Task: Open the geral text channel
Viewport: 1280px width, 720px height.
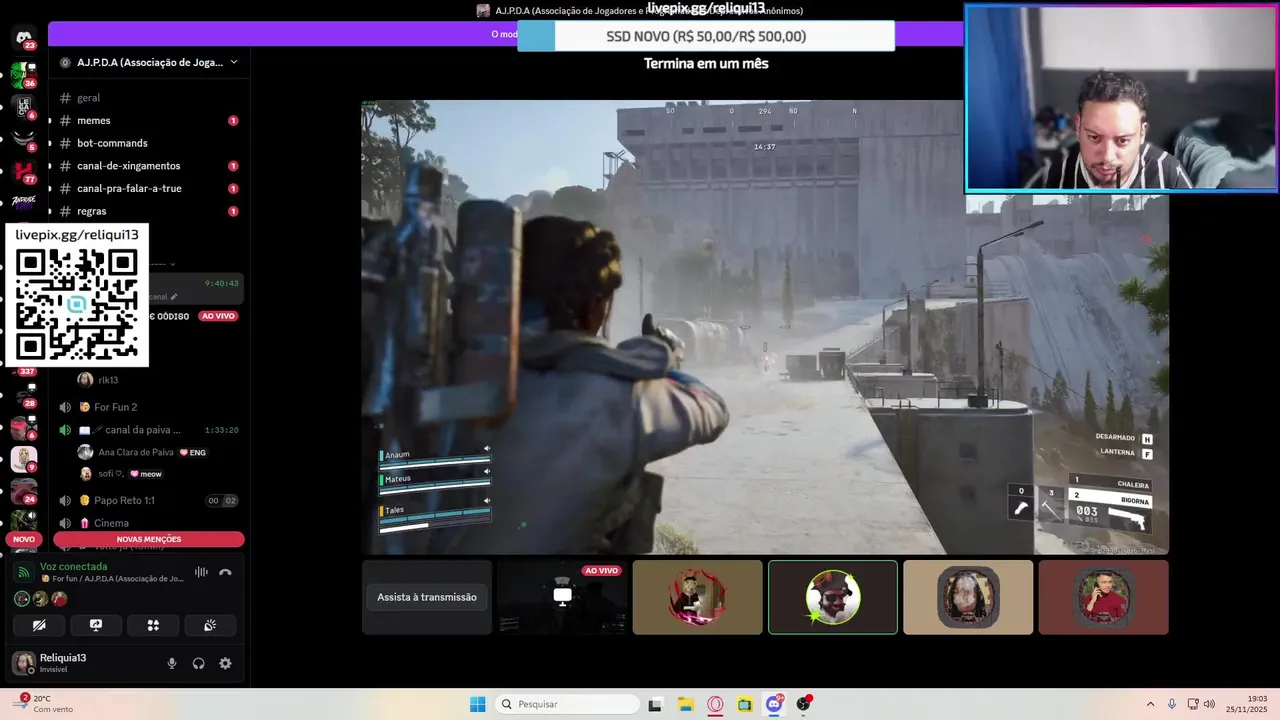Action: [146, 98]
